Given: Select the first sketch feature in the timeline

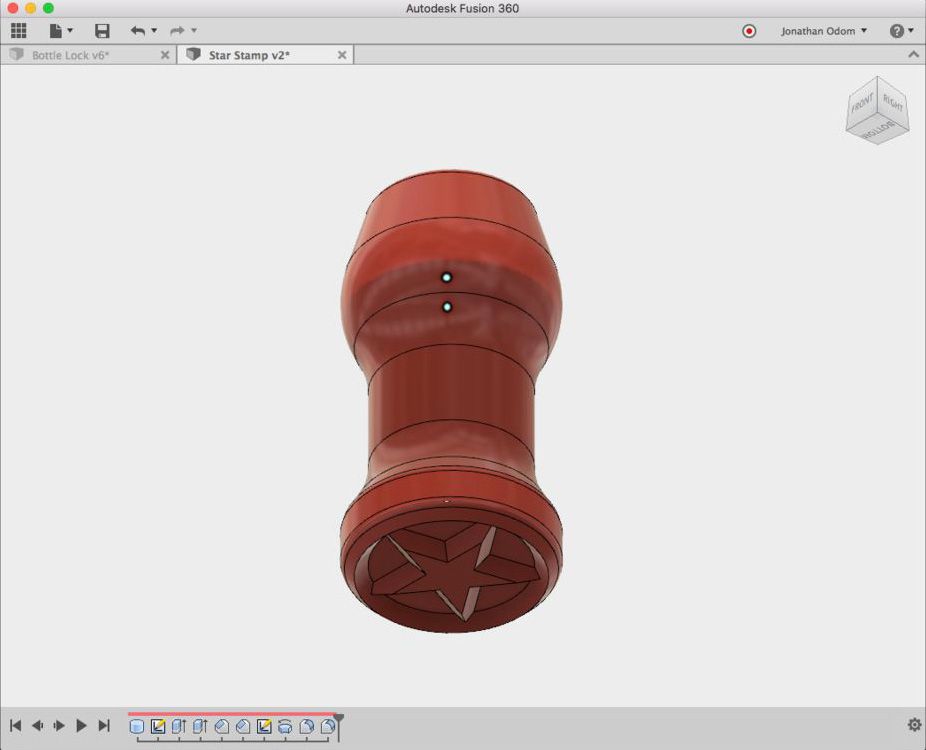Looking at the screenshot, I should coord(157,728).
